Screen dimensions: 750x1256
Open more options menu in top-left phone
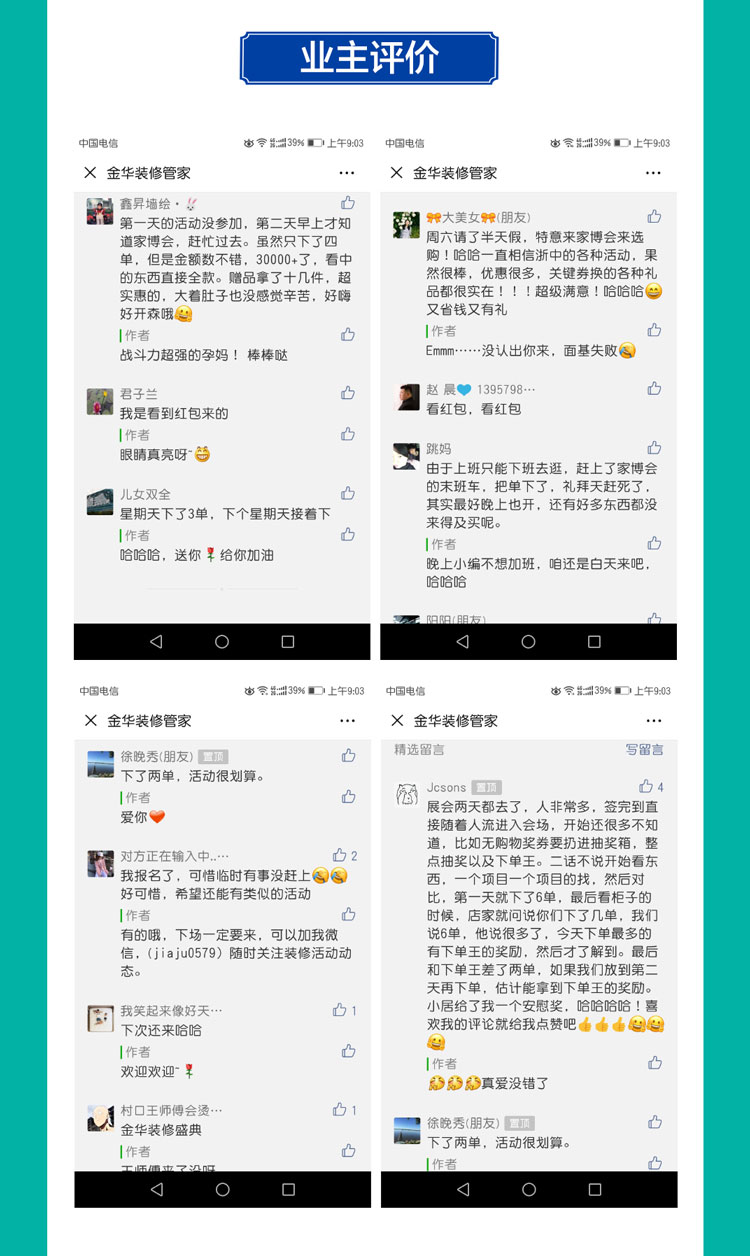click(x=347, y=173)
